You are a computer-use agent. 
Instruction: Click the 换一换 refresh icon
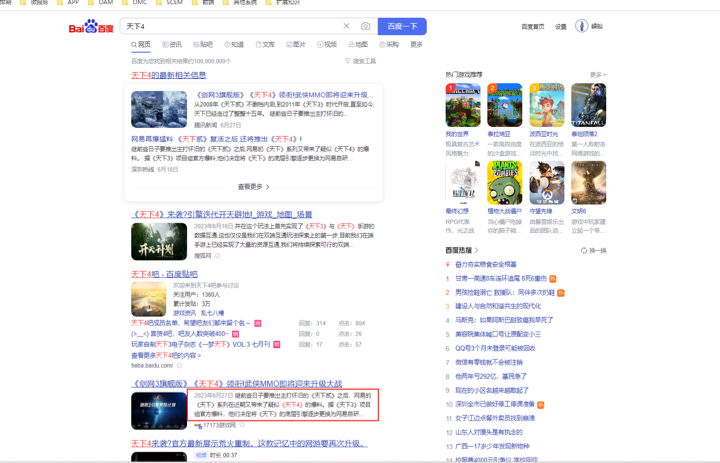coord(584,250)
